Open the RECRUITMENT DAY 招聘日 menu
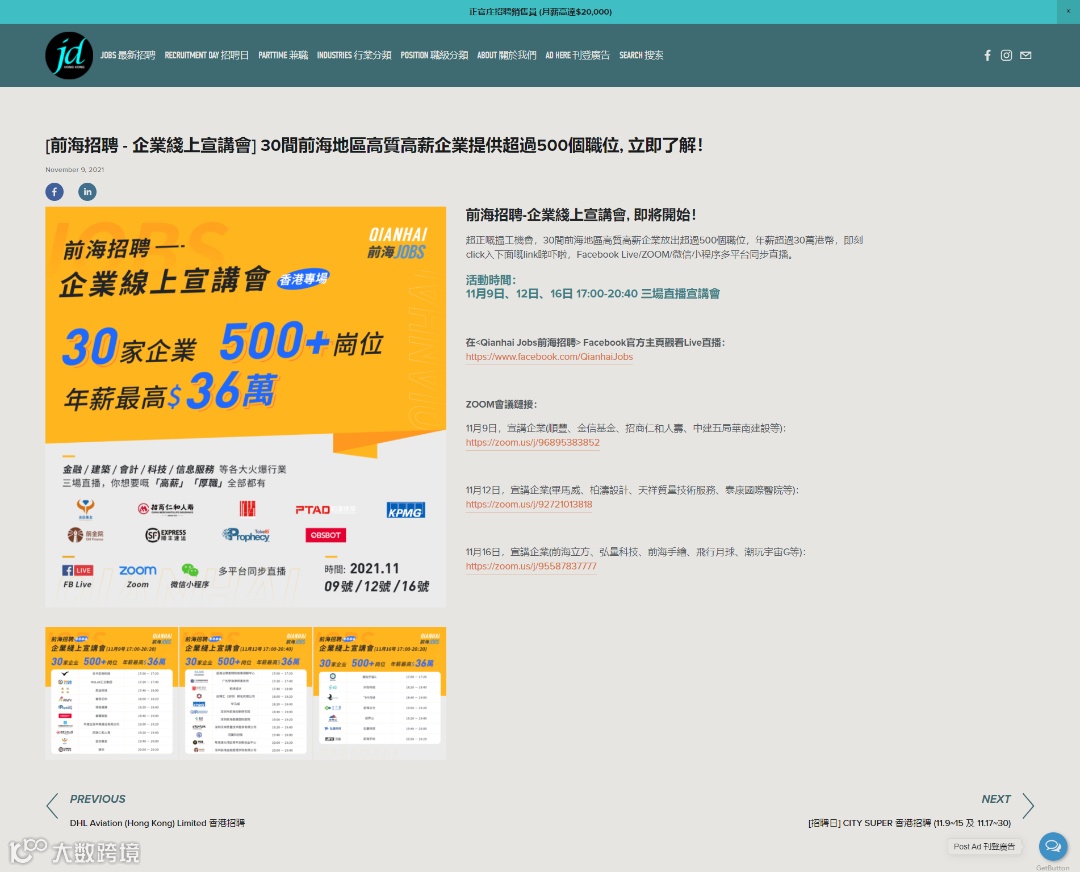The height and width of the screenshot is (872, 1080). (x=207, y=55)
